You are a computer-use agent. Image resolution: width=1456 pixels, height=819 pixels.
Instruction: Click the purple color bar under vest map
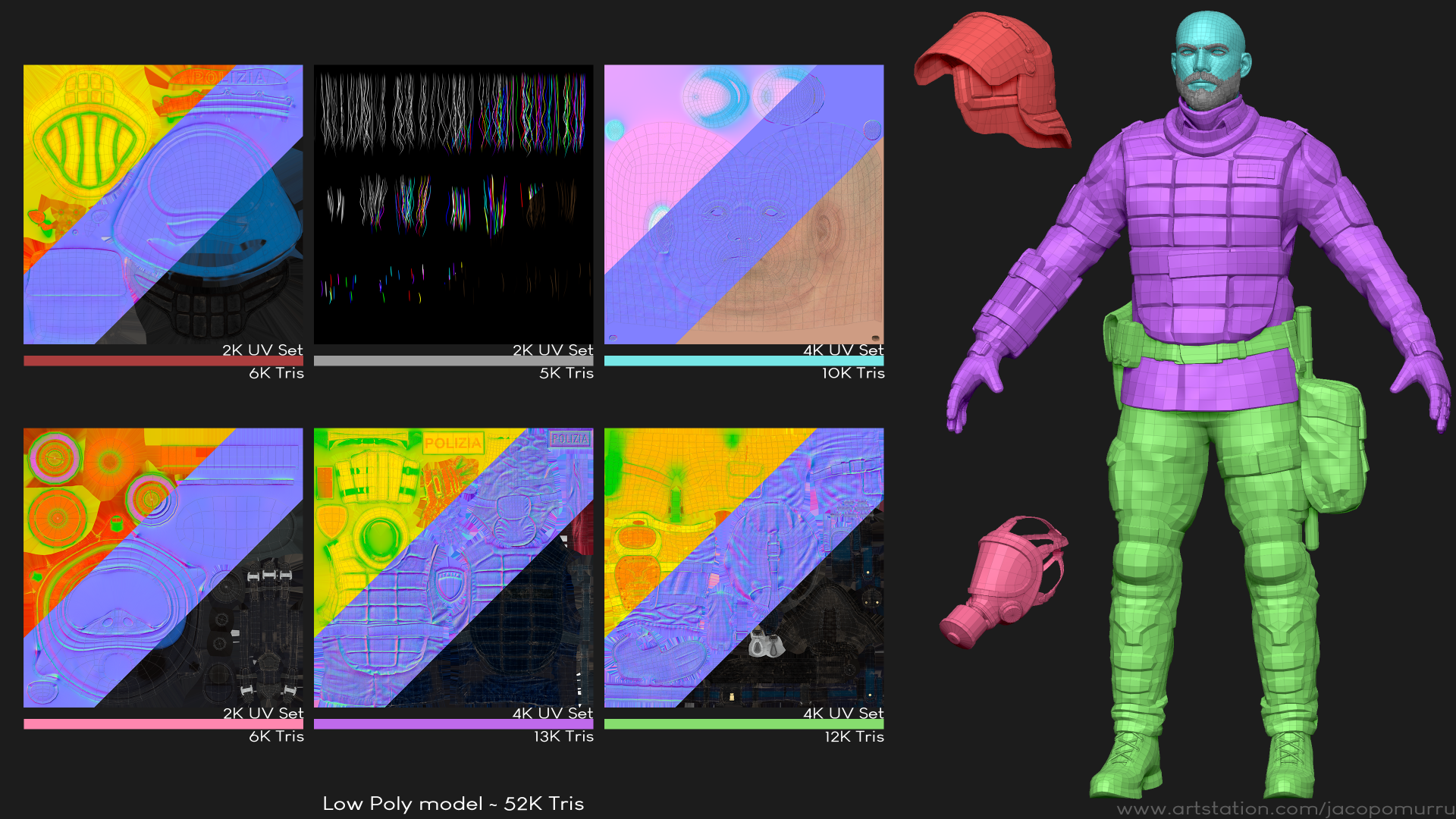453,724
